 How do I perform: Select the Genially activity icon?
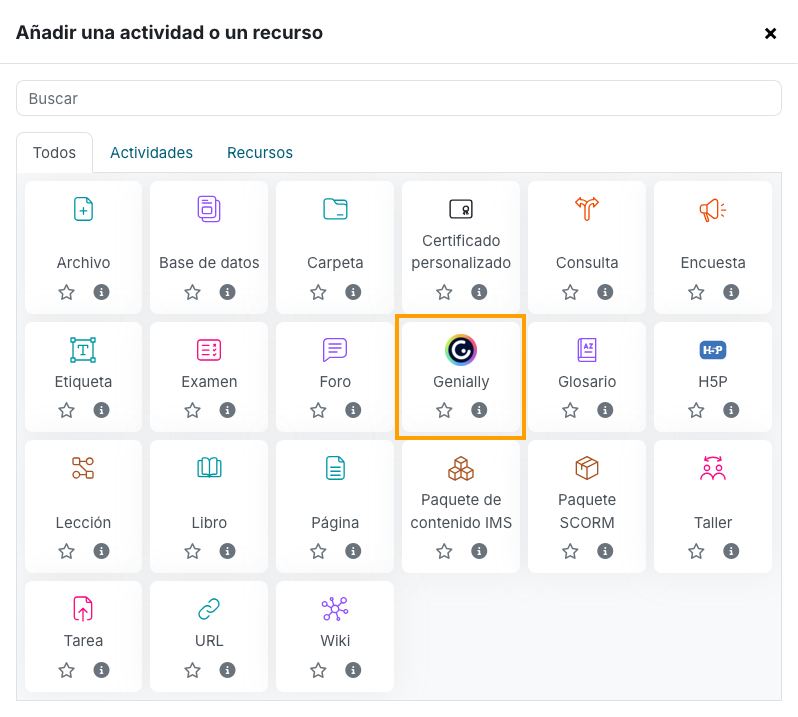(x=461, y=350)
